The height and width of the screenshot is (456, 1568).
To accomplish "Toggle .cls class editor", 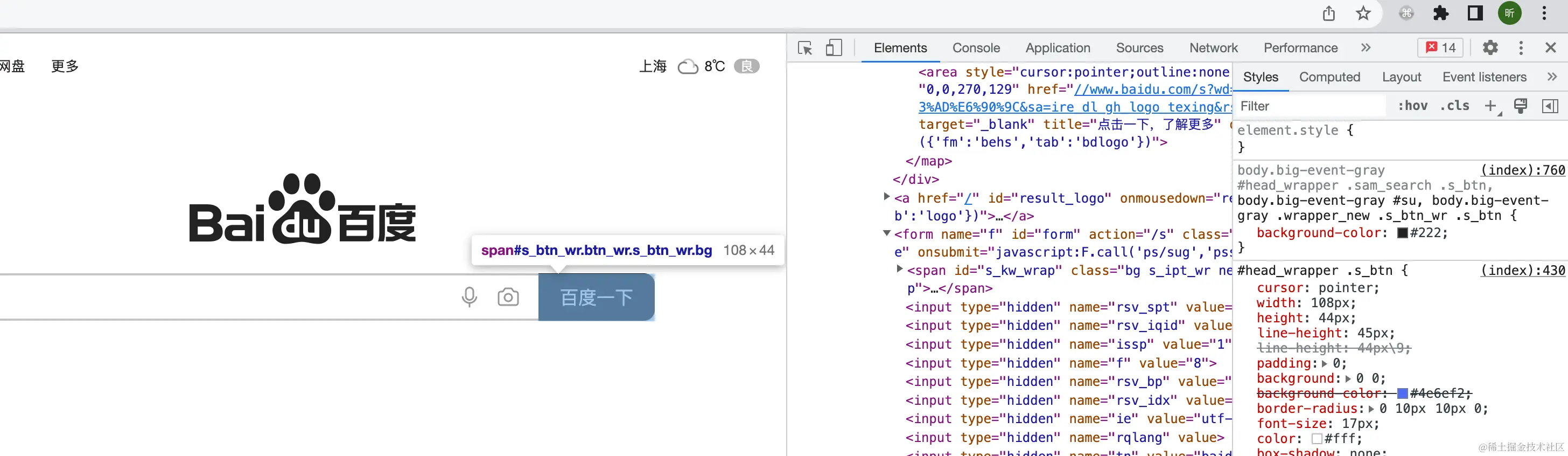I will point(1454,106).
